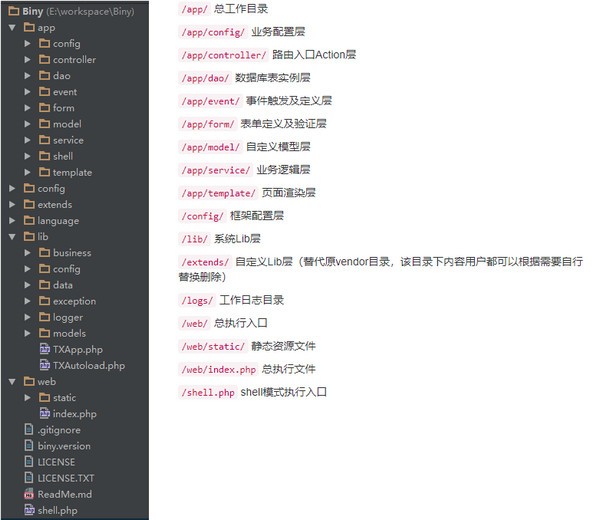
Task: Click the TXApp.php file icon
Action: [x=44, y=349]
